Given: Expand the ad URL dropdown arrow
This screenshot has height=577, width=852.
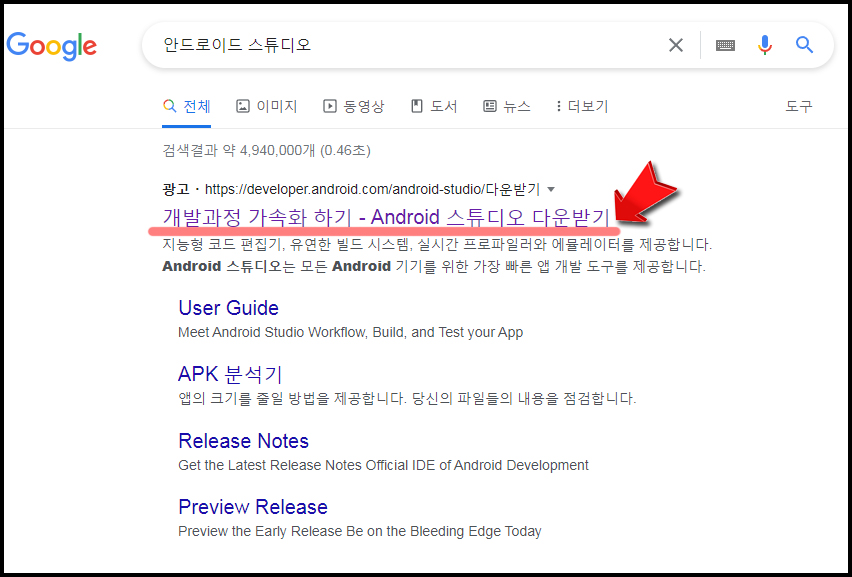Looking at the screenshot, I should 551,190.
